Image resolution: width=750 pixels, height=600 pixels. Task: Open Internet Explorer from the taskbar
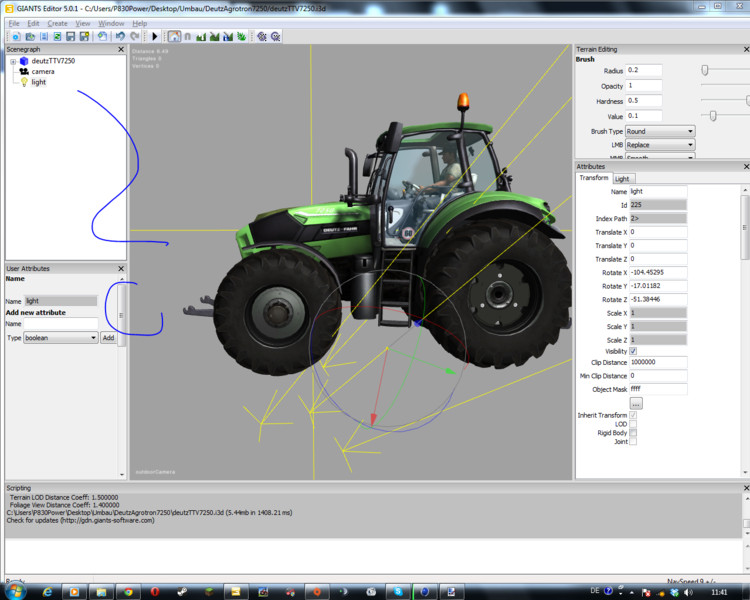[x=47, y=592]
